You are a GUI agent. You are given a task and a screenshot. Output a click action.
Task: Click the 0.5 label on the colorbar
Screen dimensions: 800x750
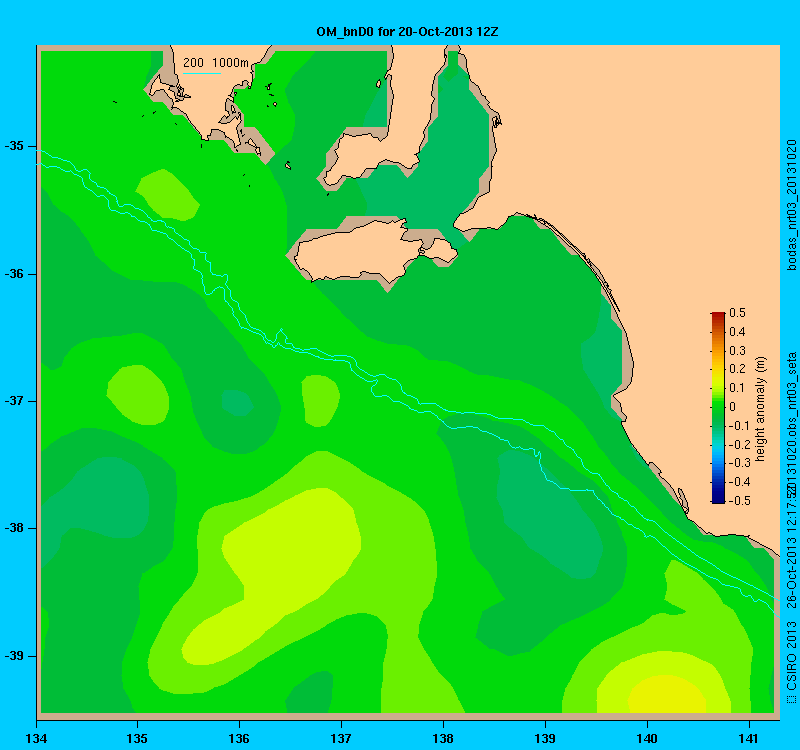point(737,313)
